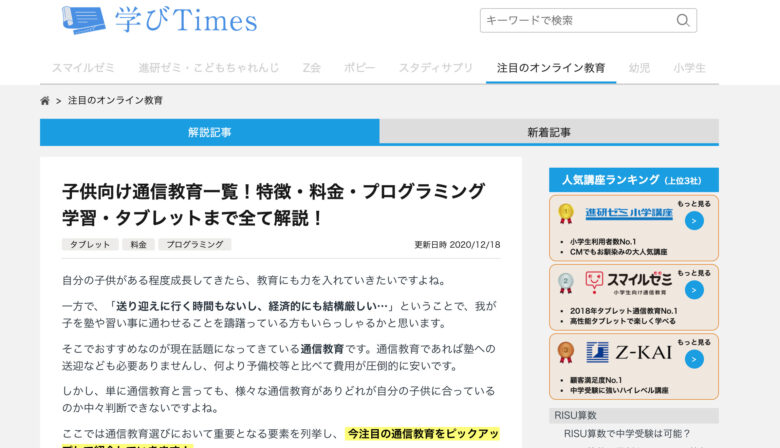This screenshot has height=448, width=780.
Task: Click the gold medal rank icon
Action: [566, 213]
